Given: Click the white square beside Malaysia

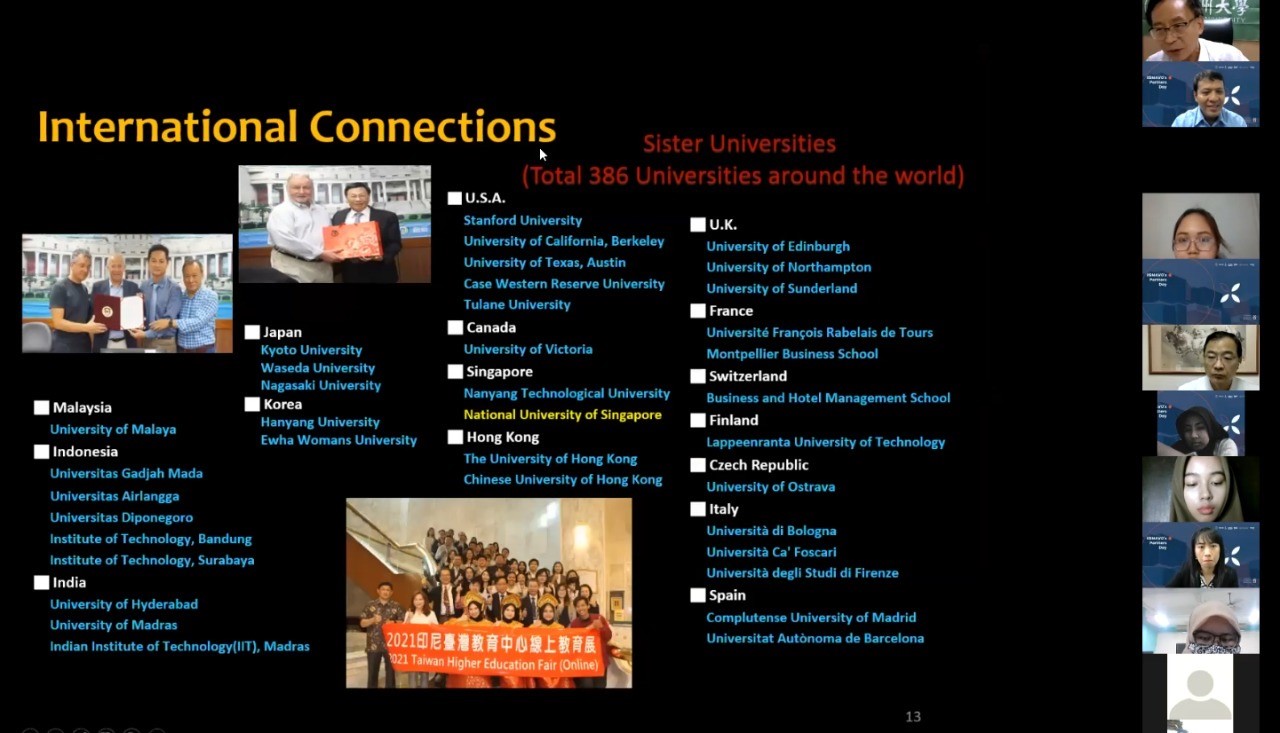Looking at the screenshot, I should (41, 407).
